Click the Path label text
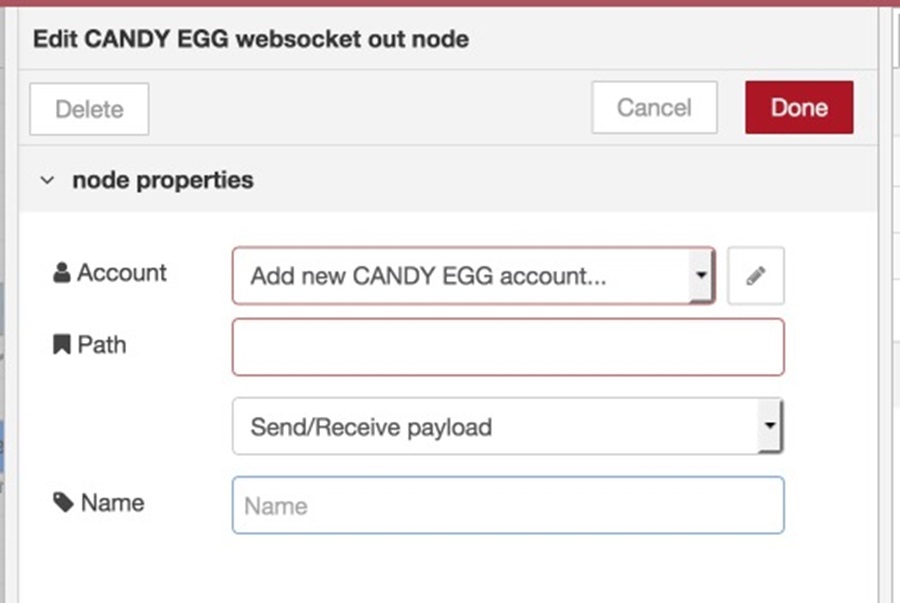The width and height of the screenshot is (900, 603). tap(102, 344)
